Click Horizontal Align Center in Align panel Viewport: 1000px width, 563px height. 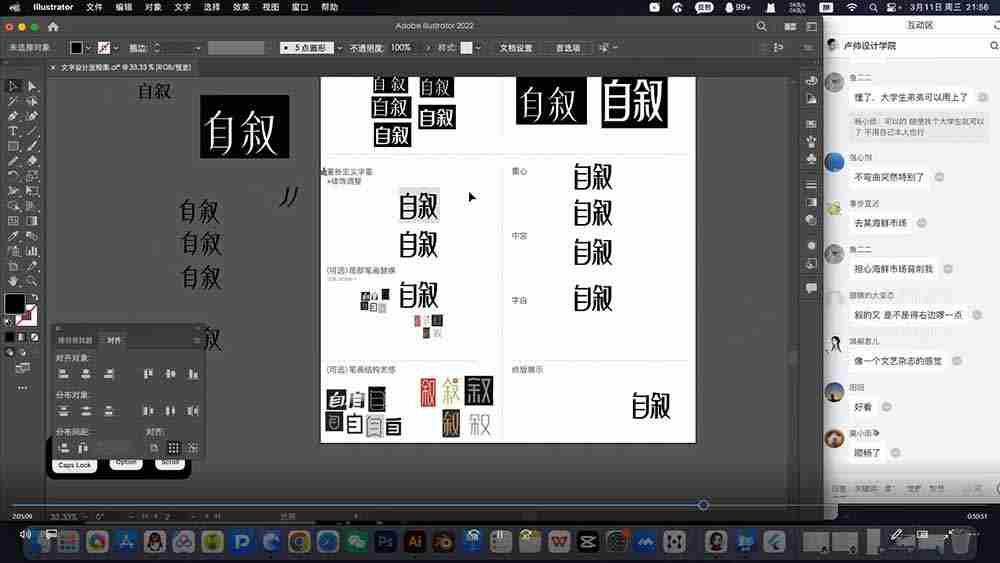tap(86, 374)
